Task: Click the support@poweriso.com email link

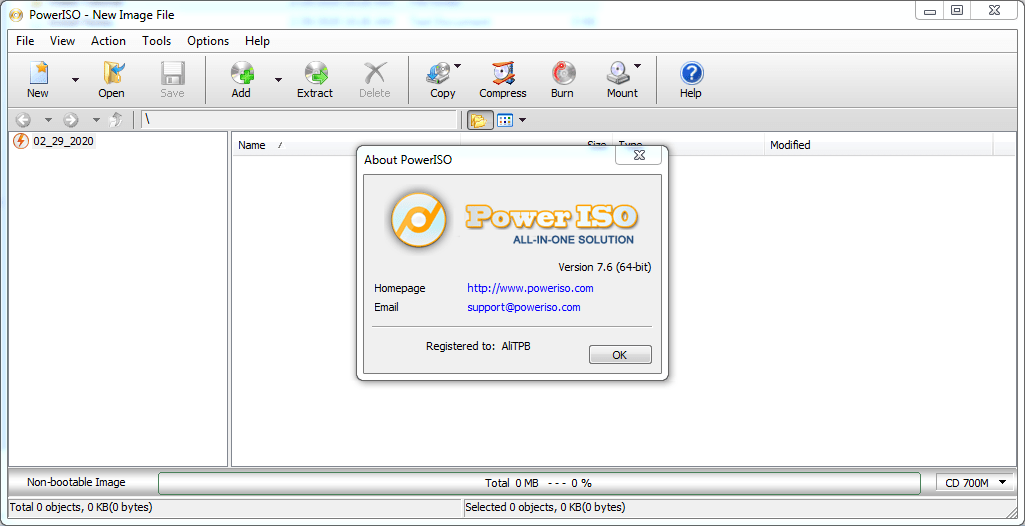Action: click(x=524, y=307)
